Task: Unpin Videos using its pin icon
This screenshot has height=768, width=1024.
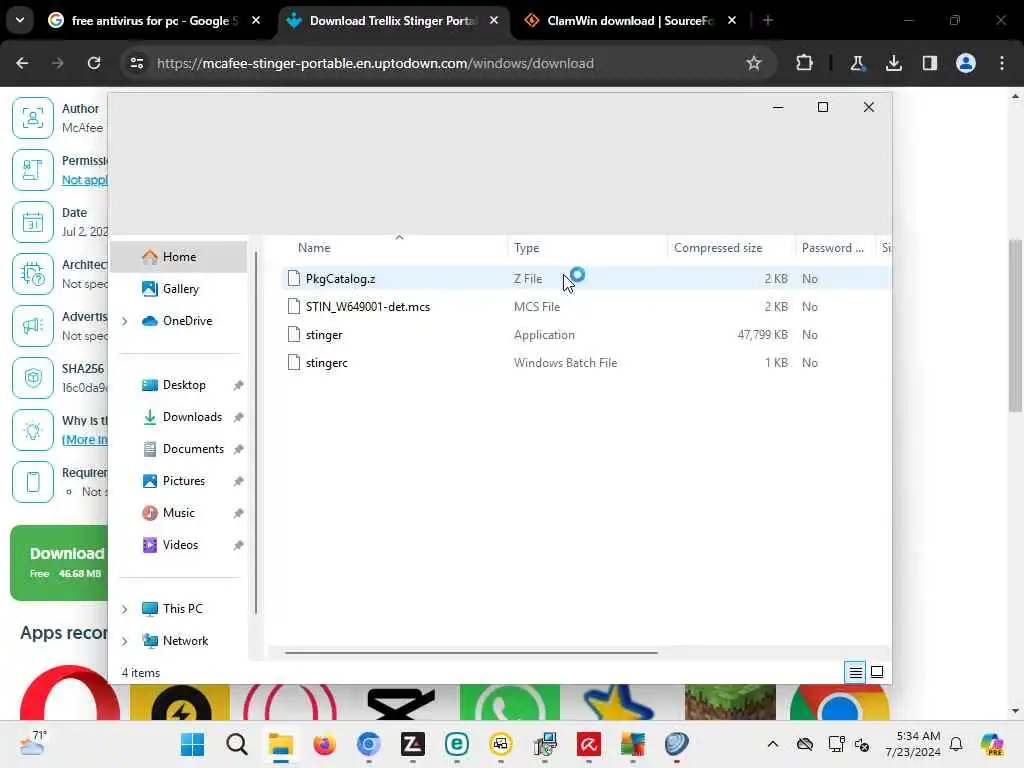Action: pyautogui.click(x=238, y=545)
